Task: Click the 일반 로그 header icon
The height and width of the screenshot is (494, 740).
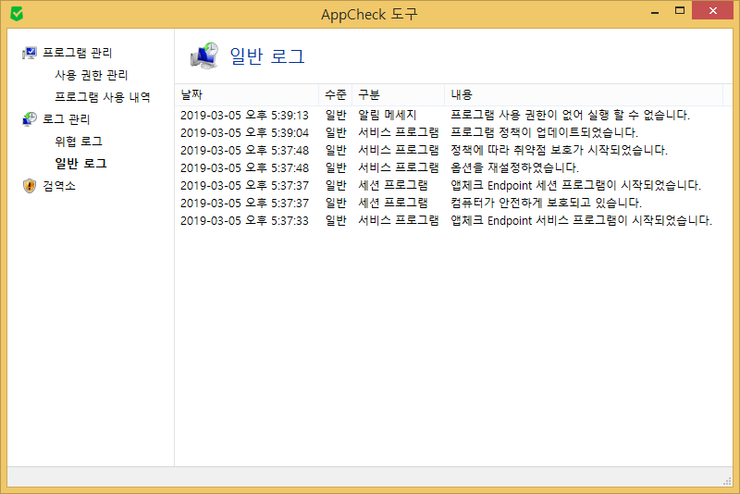Action: coord(204,56)
